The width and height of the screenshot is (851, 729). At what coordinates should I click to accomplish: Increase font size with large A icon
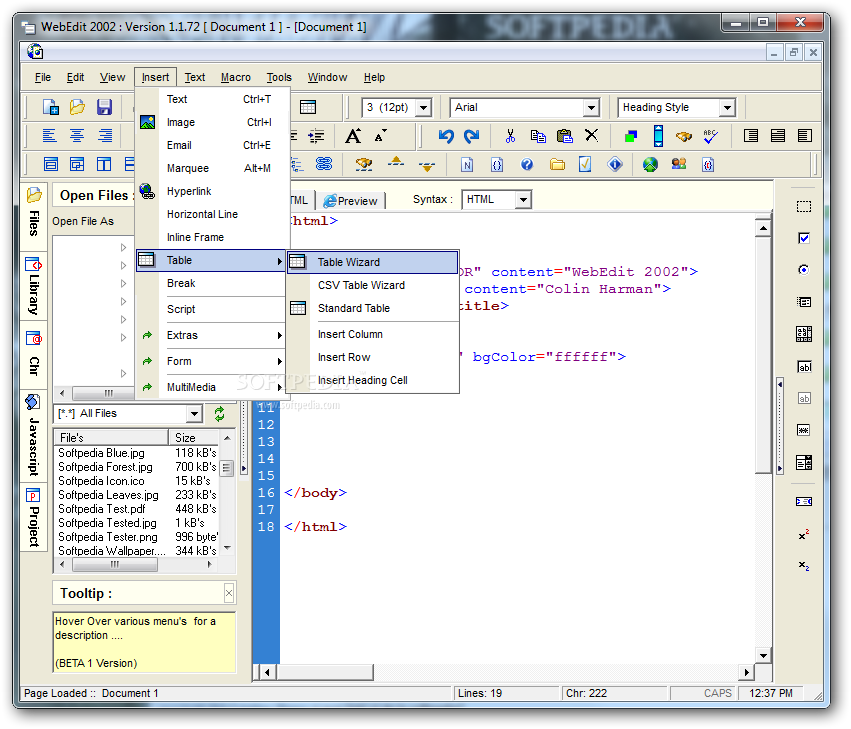coord(353,136)
